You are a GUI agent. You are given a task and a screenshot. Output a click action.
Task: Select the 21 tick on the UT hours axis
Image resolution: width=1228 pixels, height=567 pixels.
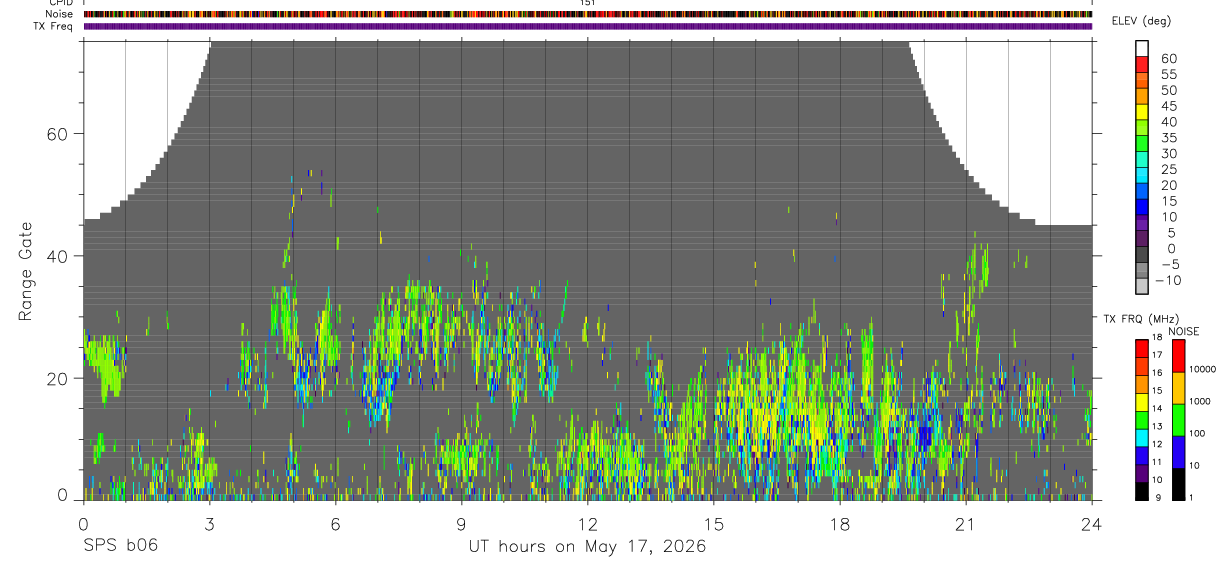point(966,524)
